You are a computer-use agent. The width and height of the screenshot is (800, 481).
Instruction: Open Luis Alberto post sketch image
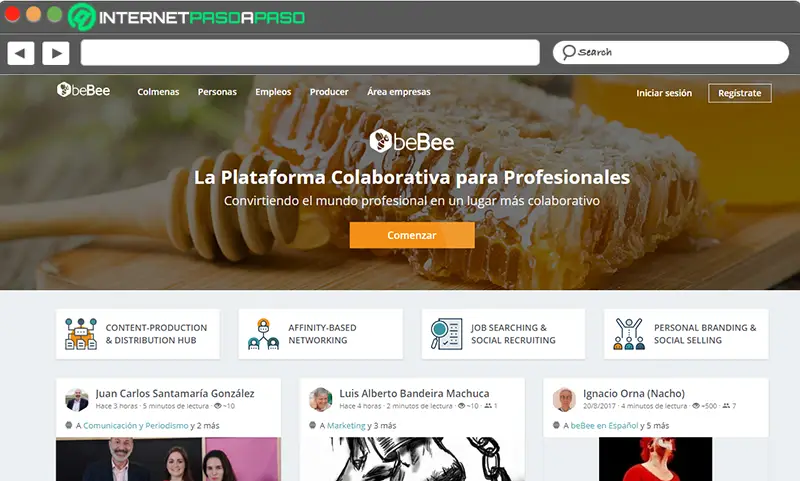coord(412,459)
